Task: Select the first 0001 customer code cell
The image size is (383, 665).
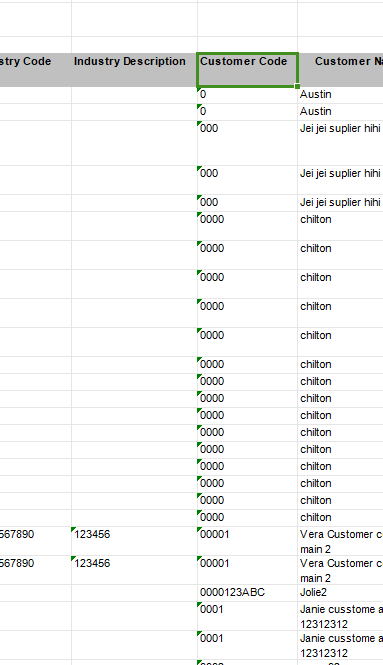Action: click(x=247, y=616)
